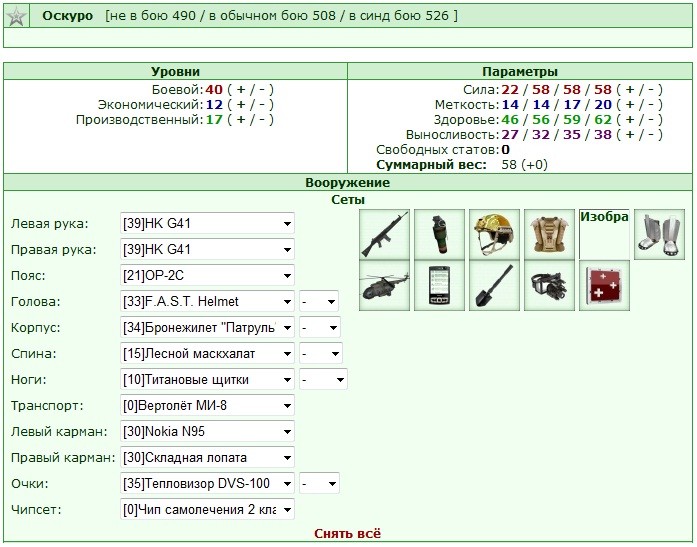Click the plus to increase Сила
This screenshot has width=697, height=547.
(630, 90)
